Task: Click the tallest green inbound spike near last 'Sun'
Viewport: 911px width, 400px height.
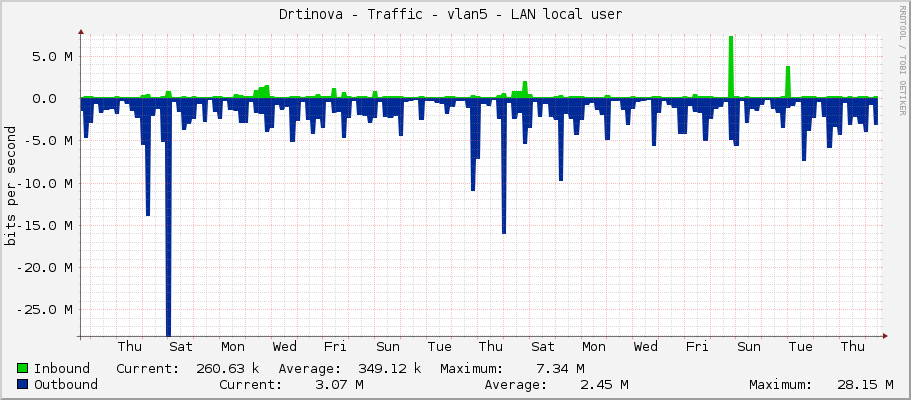Action: click(x=731, y=67)
